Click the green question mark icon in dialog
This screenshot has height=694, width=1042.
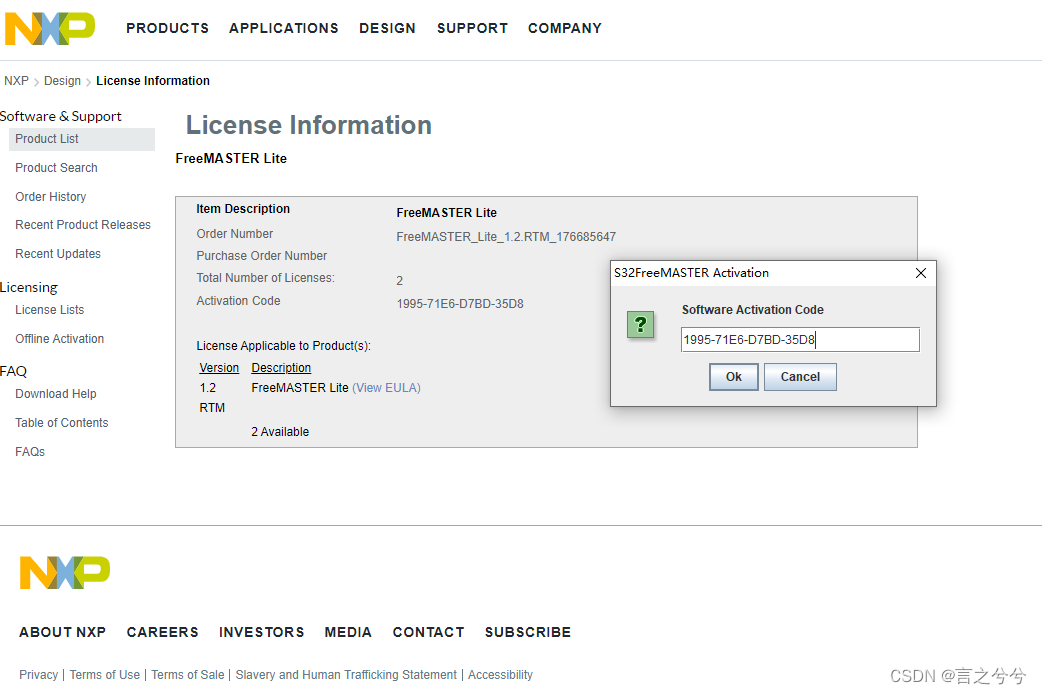(641, 324)
